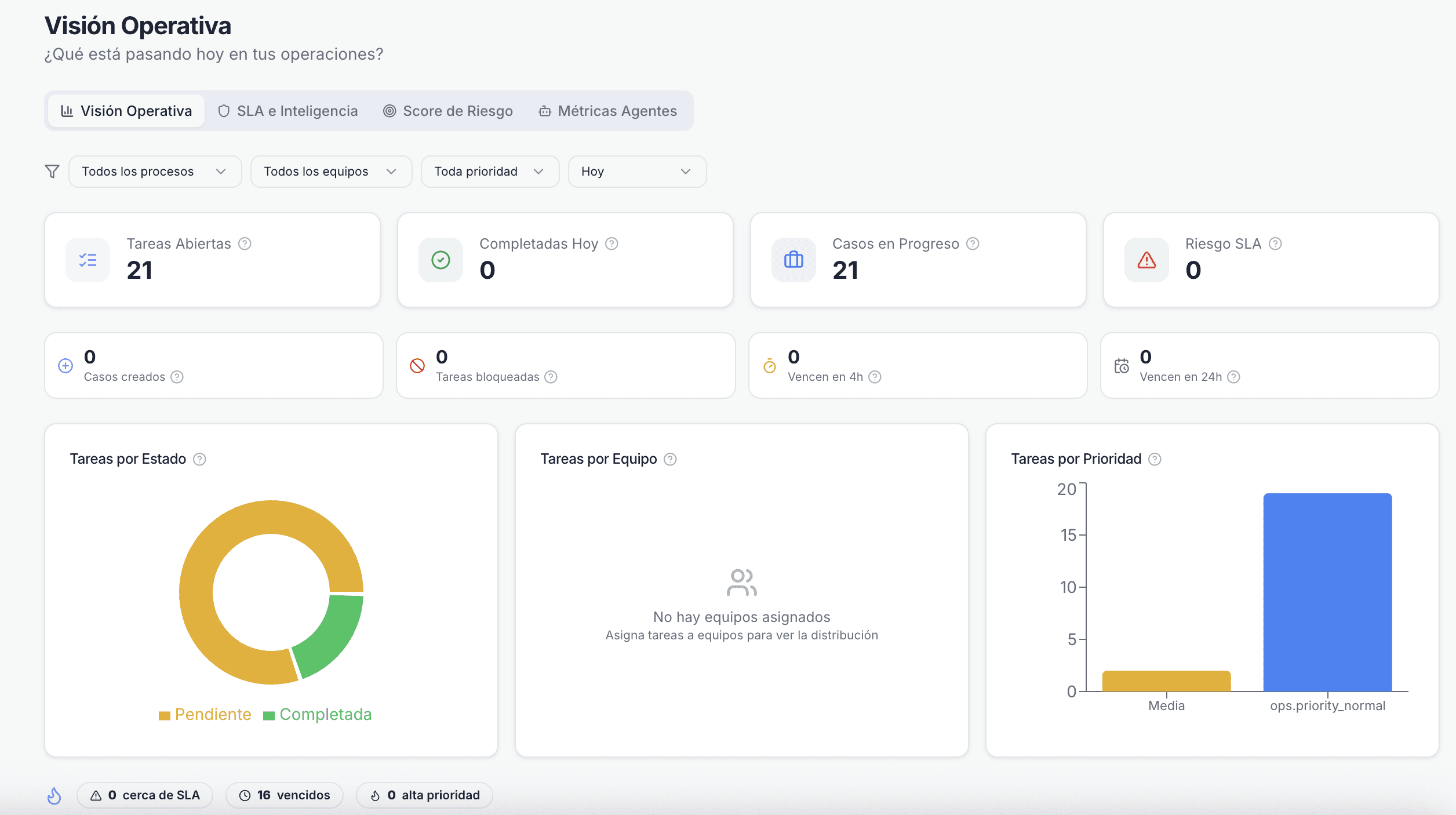Click the Riesgo SLA warning triangle icon
Screen dimensions: 1456x815
tap(1146, 260)
